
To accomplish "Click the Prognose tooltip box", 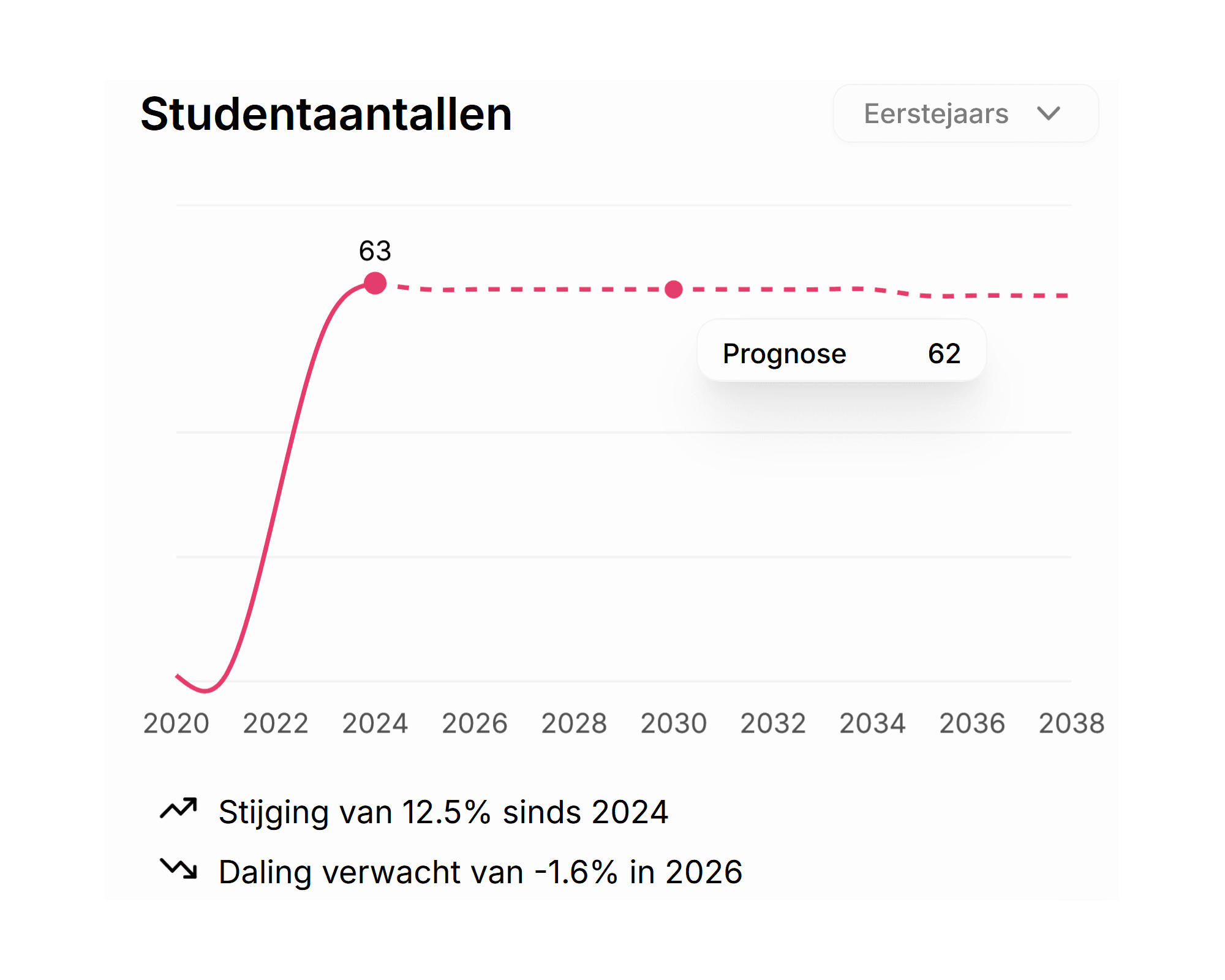I will coord(841,351).
